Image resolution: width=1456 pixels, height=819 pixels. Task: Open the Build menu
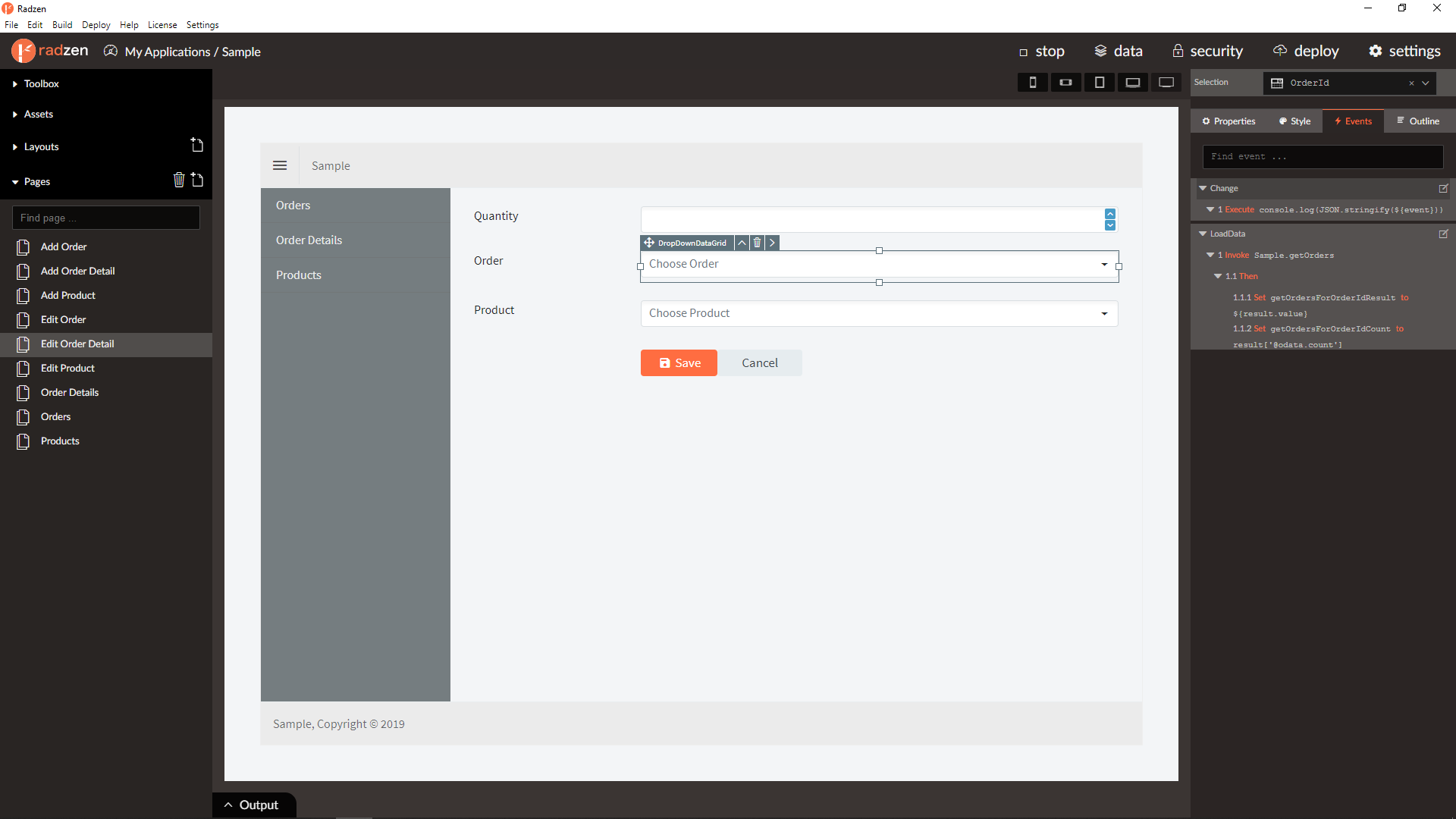[62, 25]
